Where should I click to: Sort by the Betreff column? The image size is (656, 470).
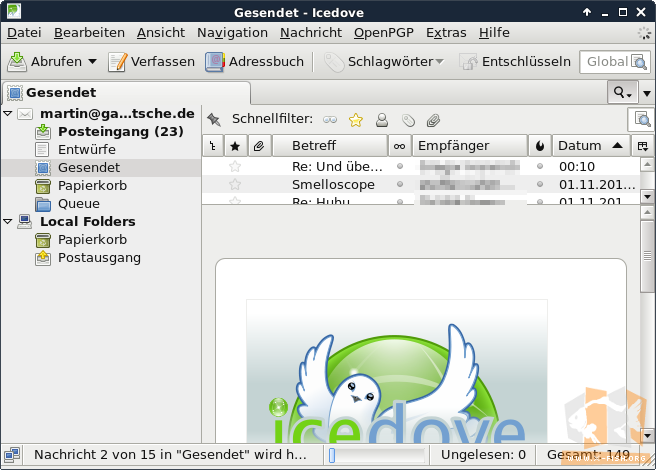click(x=330, y=146)
